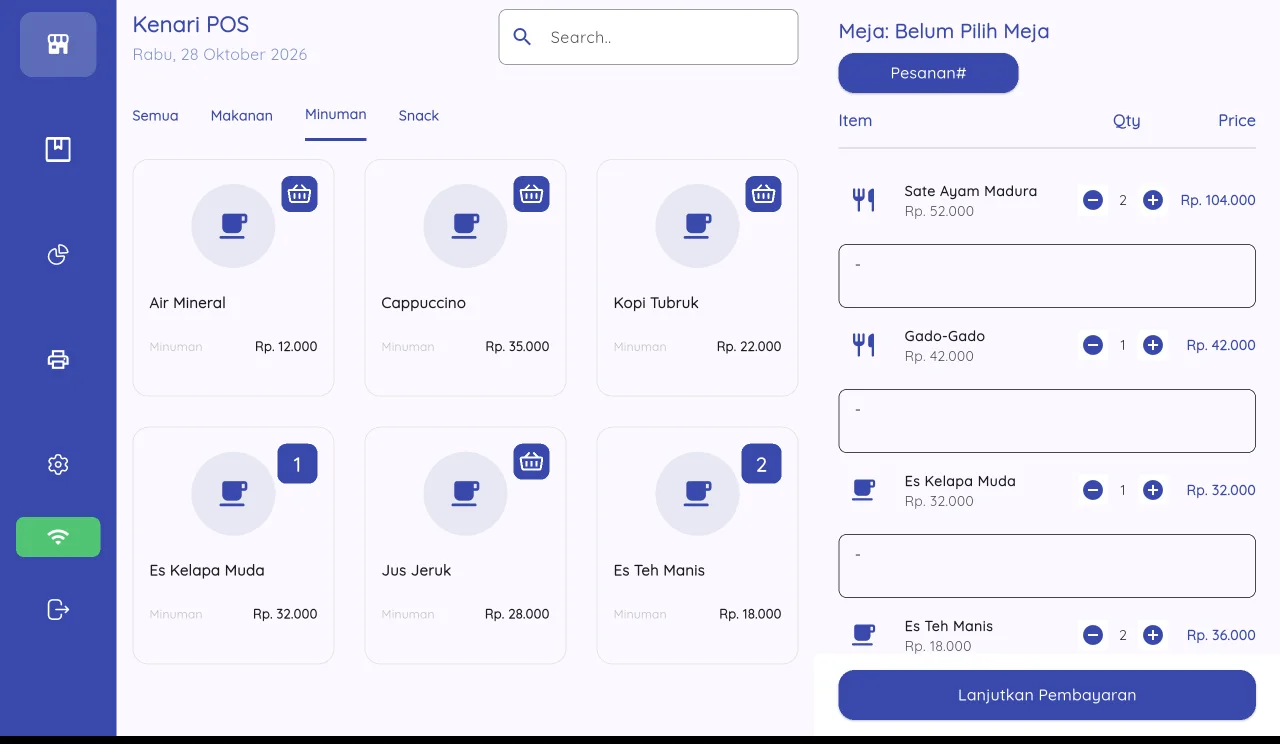Open the pie chart reports icon
The height and width of the screenshot is (744, 1280).
pos(58,255)
